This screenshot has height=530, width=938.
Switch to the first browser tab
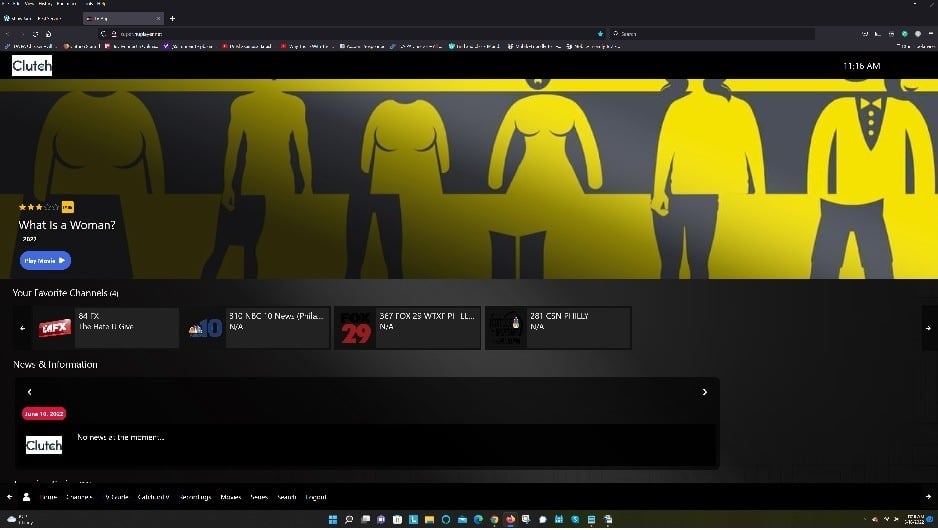pos(39,19)
